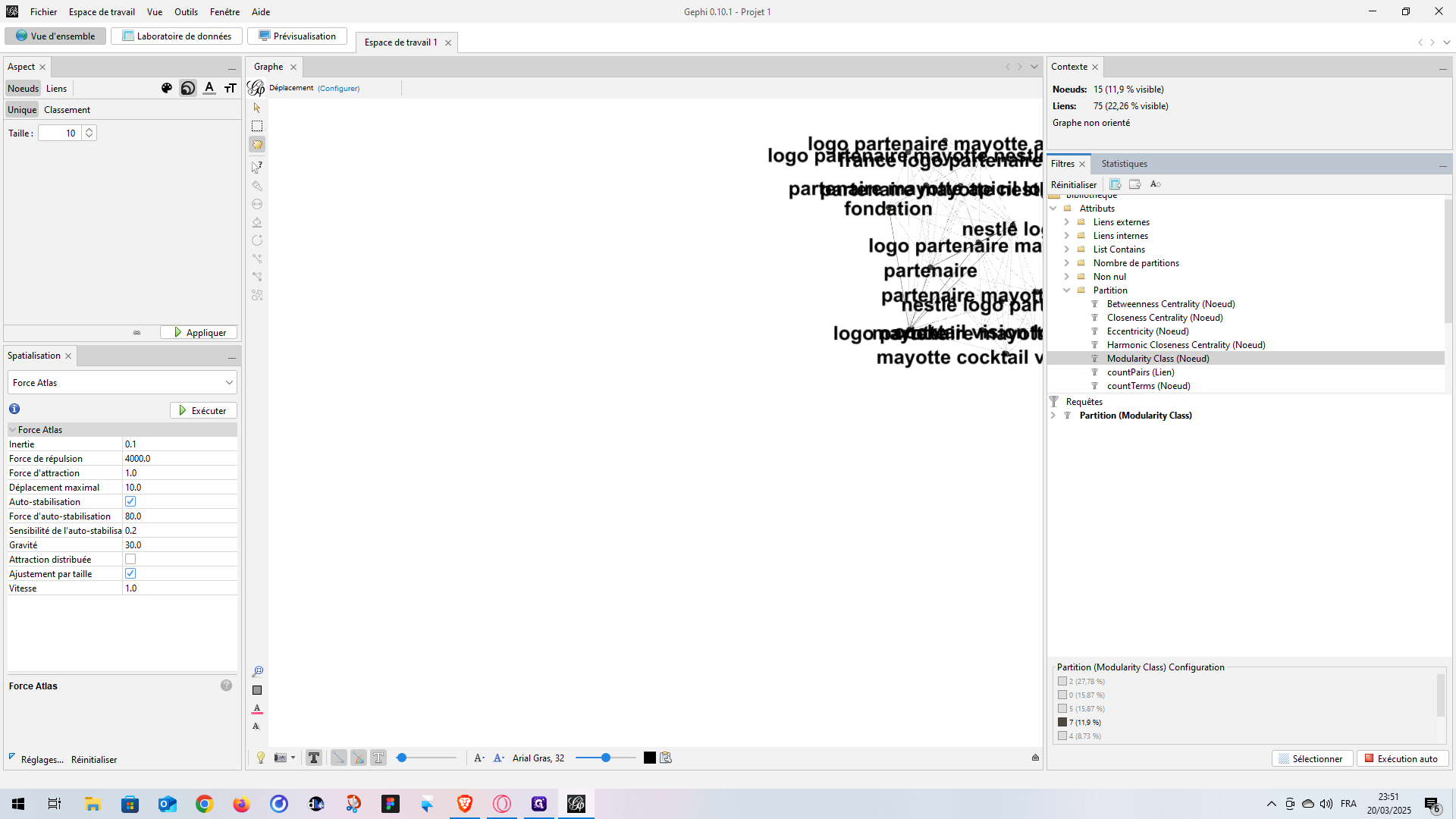Expand the Liens externes folder
This screenshot has height=819, width=1456.
1067,222
